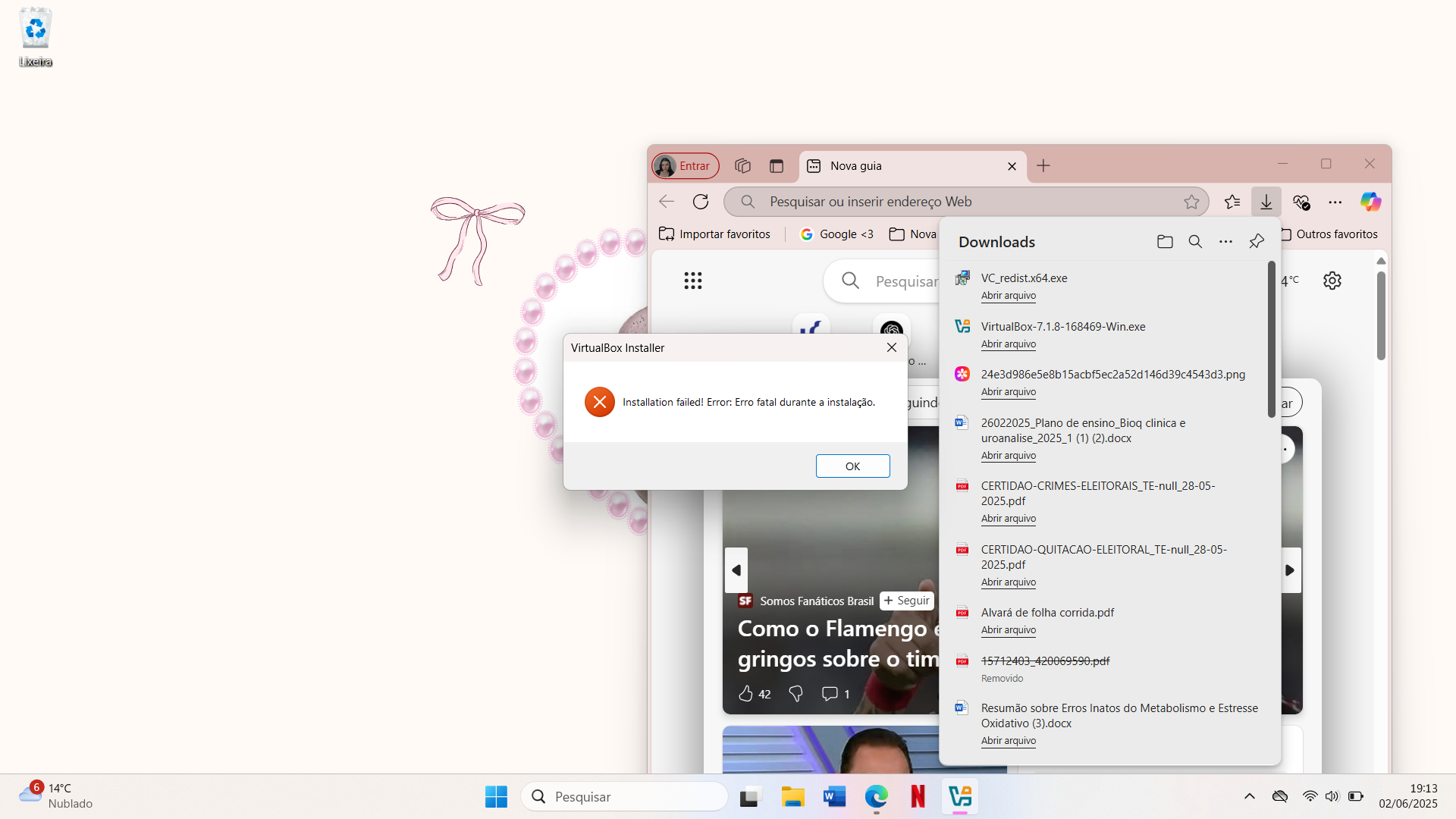Click the Edge page vertical scrollbar
Image resolution: width=1456 pixels, height=819 pixels.
click(1381, 315)
